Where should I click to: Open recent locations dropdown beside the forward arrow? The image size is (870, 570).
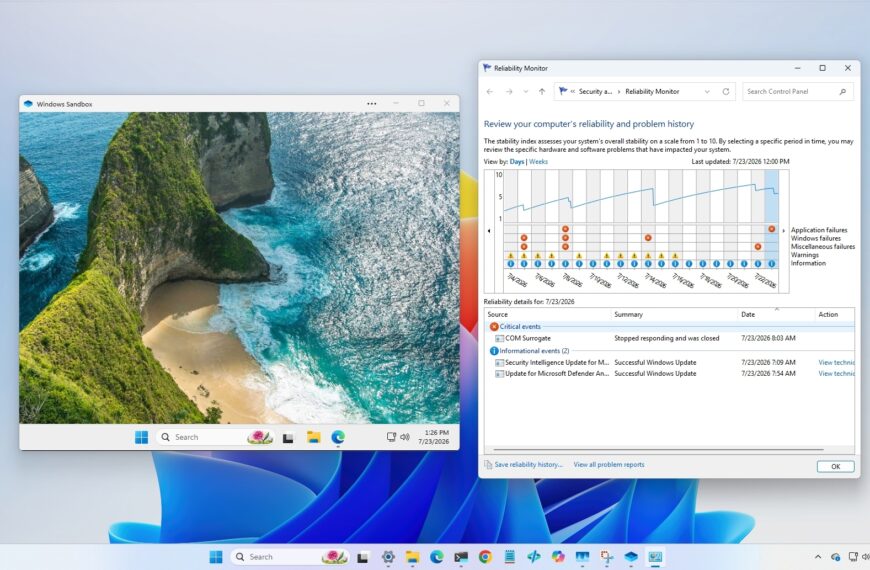(x=525, y=92)
